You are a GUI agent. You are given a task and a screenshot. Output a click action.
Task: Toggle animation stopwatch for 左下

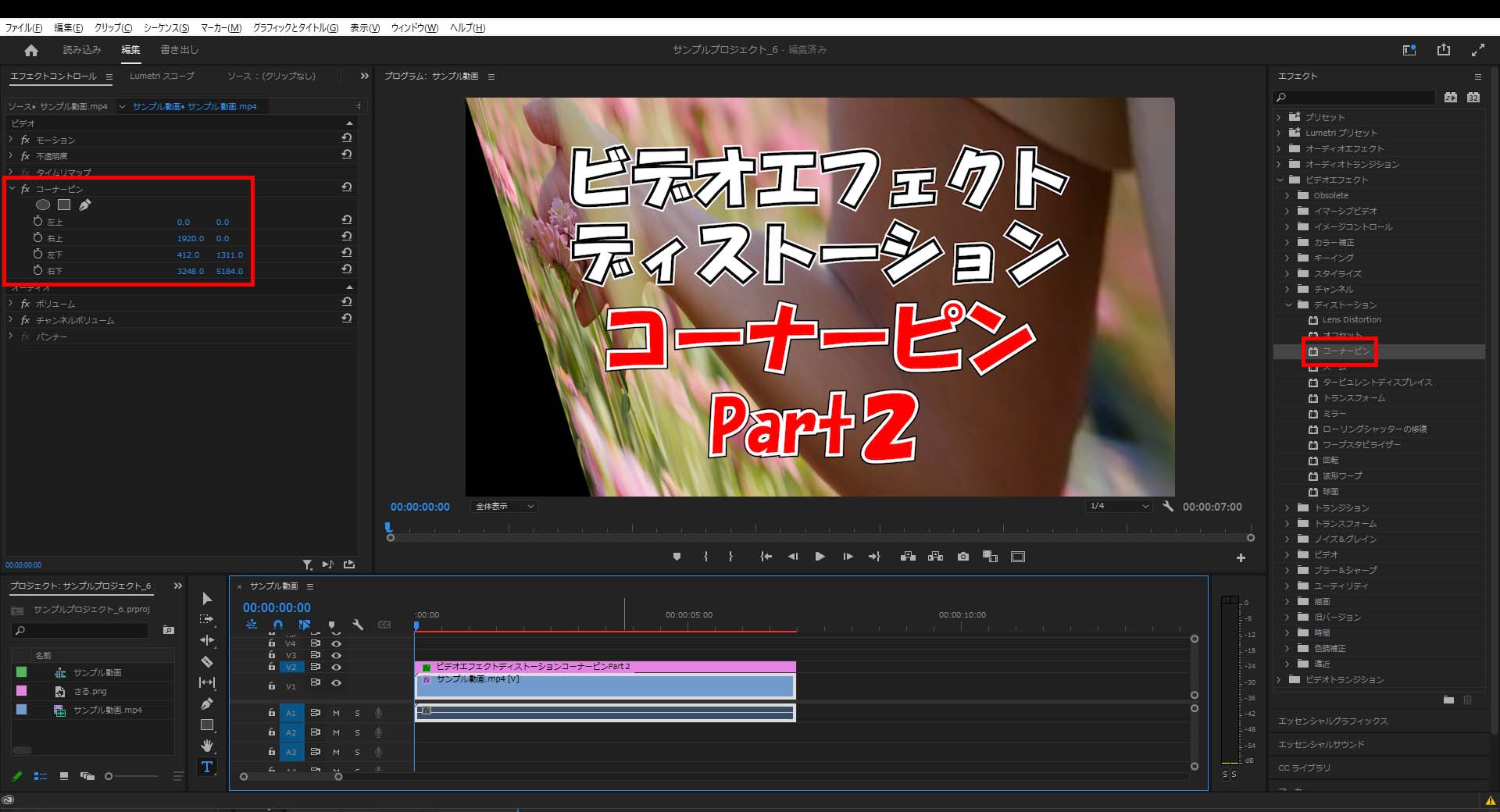click(37, 255)
